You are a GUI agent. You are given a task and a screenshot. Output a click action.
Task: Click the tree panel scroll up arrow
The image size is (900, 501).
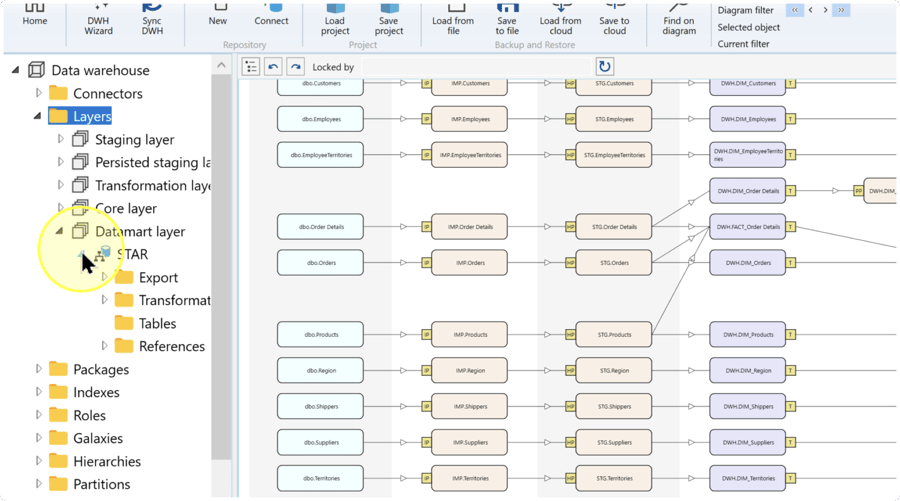point(221,65)
